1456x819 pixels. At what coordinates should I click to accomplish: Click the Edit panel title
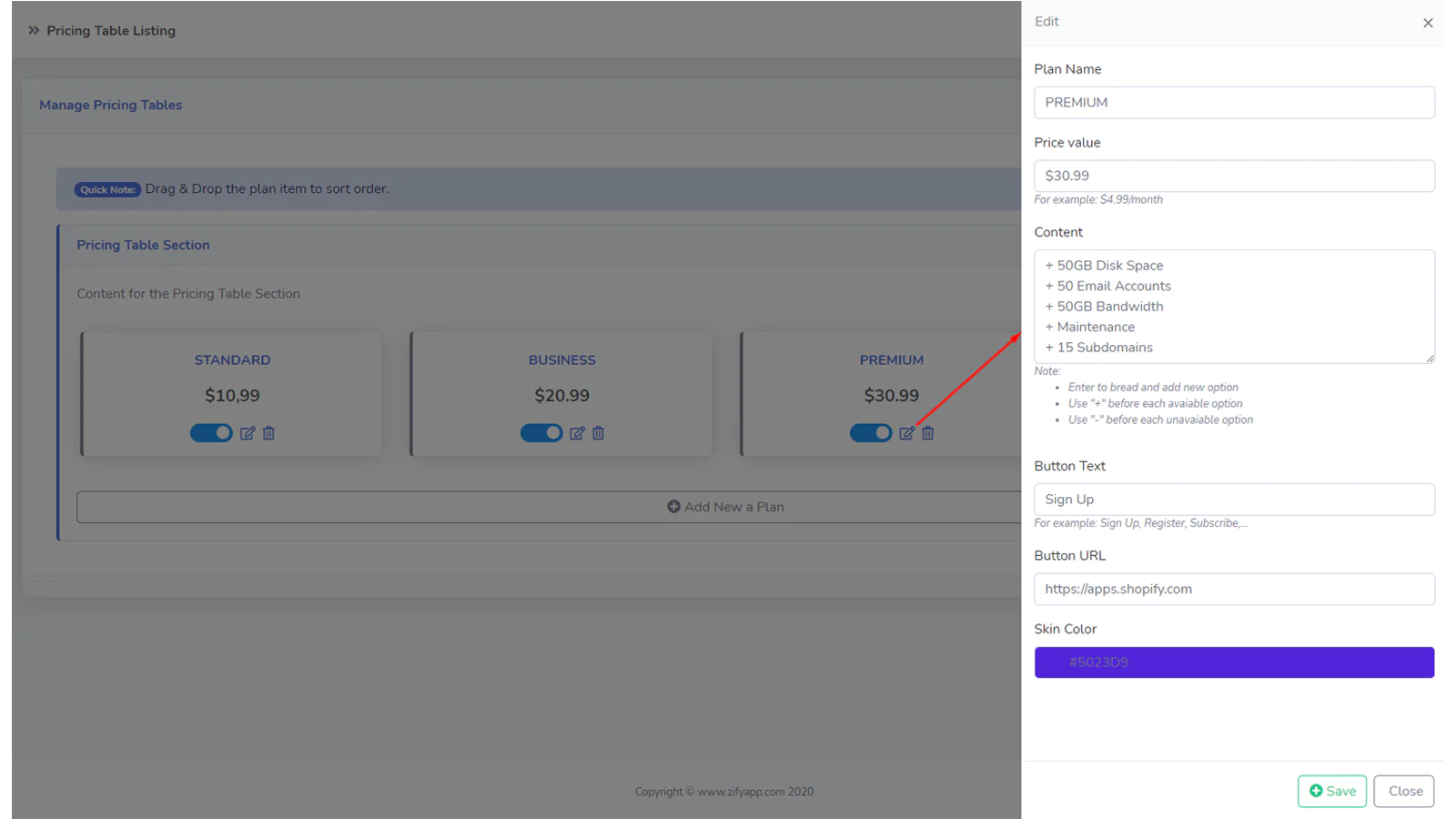point(1046,22)
